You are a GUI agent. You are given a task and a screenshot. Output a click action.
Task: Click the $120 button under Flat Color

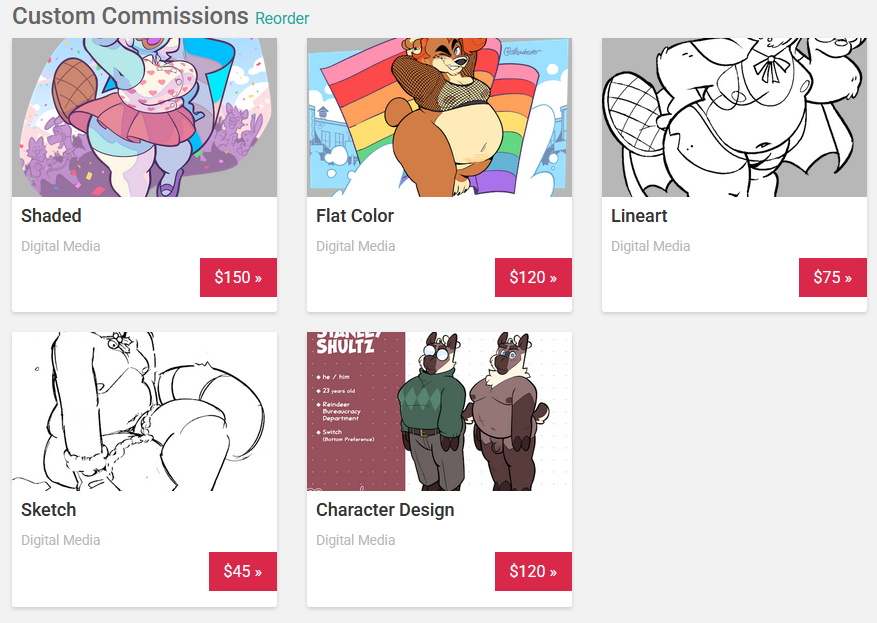533,277
